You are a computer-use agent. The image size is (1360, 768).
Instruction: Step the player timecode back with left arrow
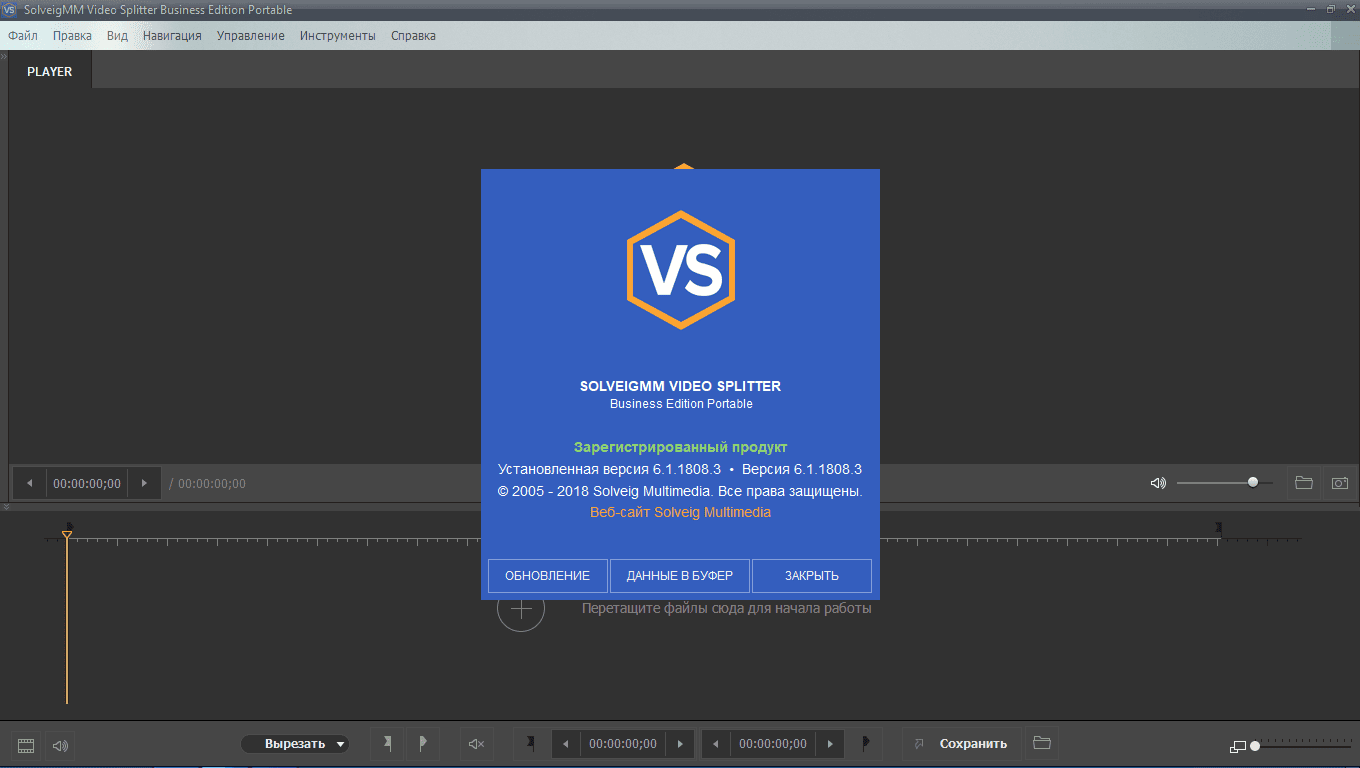(x=29, y=484)
